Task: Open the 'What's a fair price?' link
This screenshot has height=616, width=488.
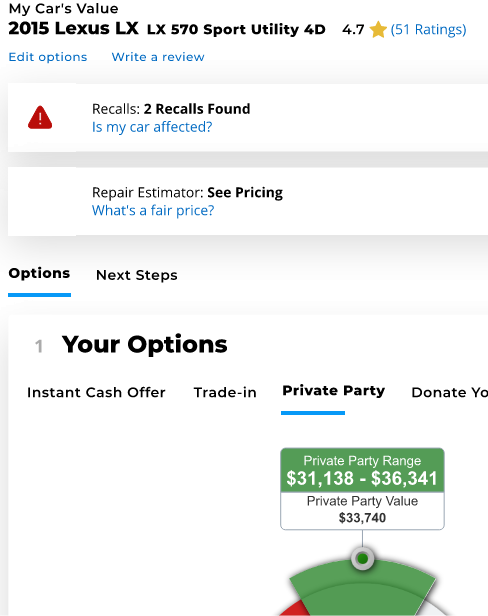Action: 153,211
